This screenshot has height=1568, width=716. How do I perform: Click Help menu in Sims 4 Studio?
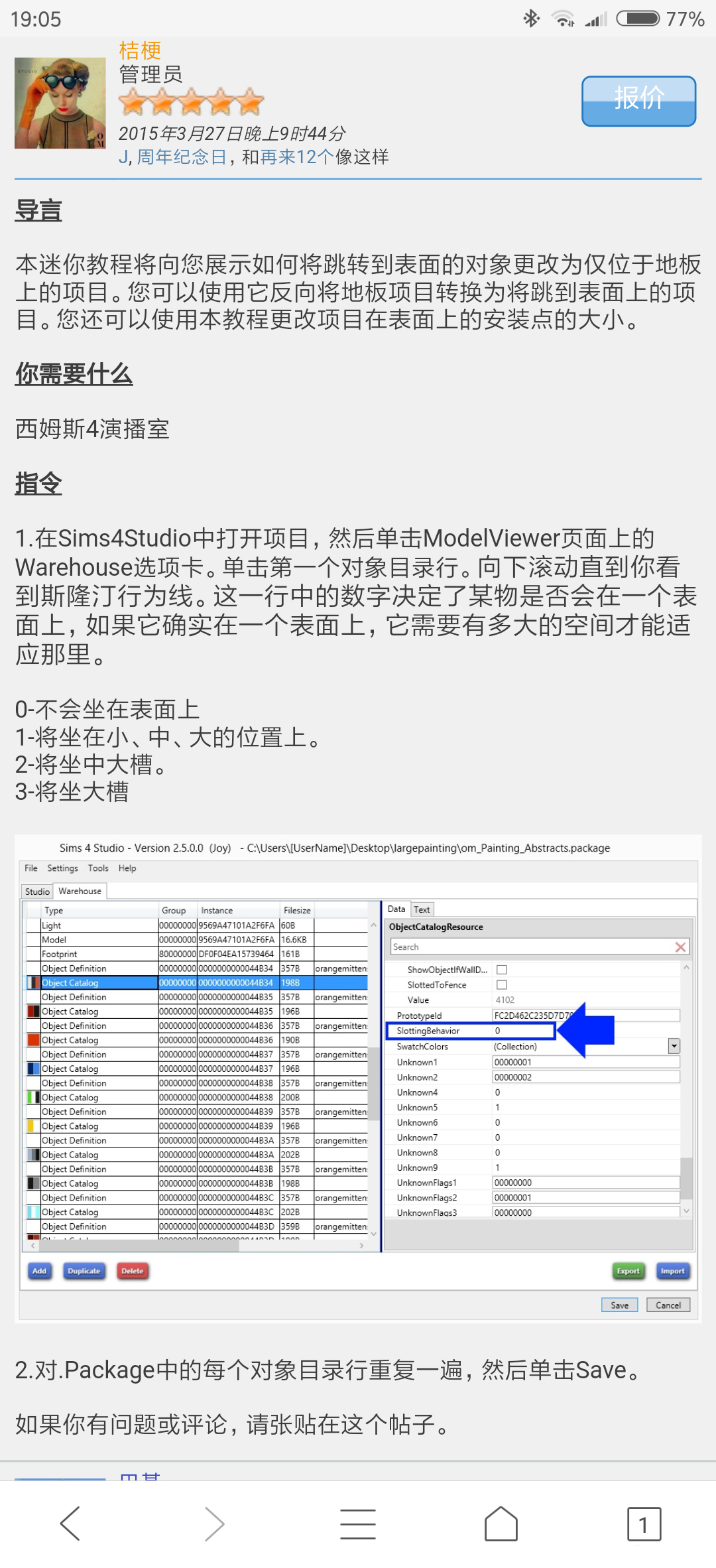click(127, 868)
